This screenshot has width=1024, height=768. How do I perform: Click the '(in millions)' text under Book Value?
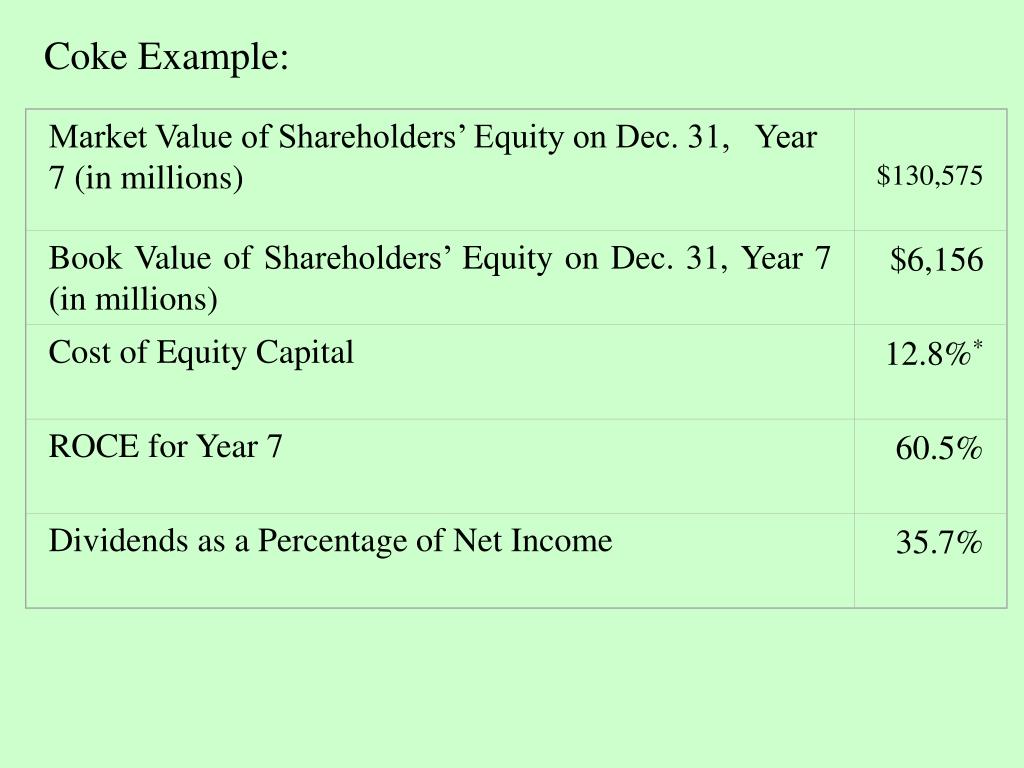[x=133, y=299]
